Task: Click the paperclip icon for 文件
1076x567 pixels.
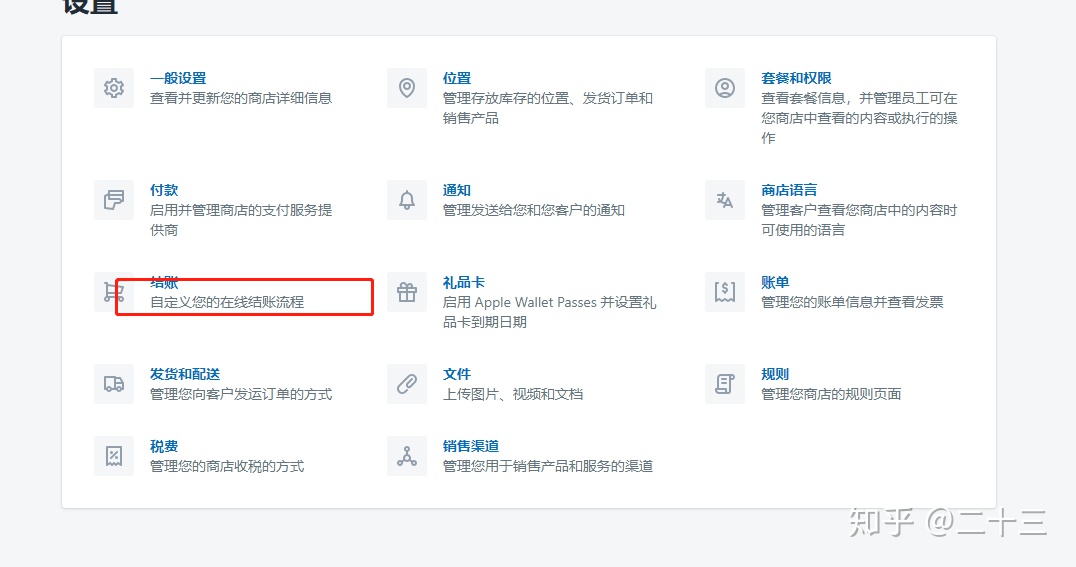Action: point(407,384)
